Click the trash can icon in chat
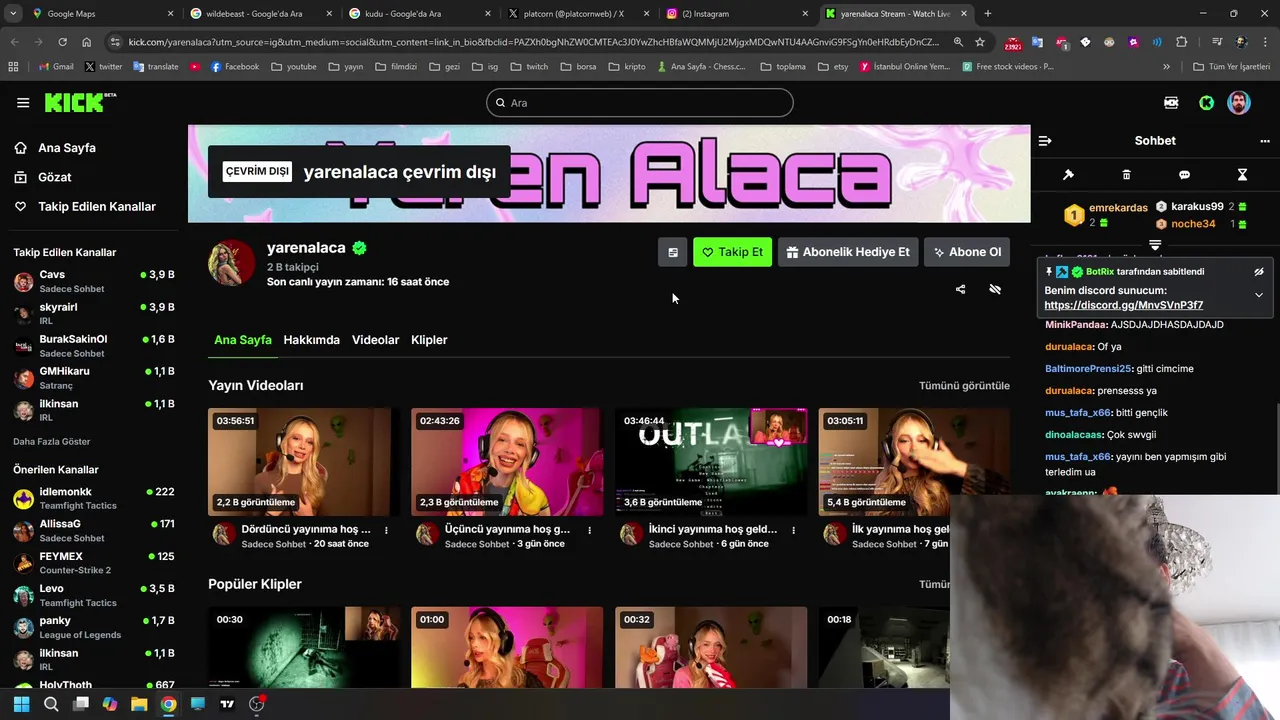Screen dimensions: 1280x720 tap(1126, 175)
